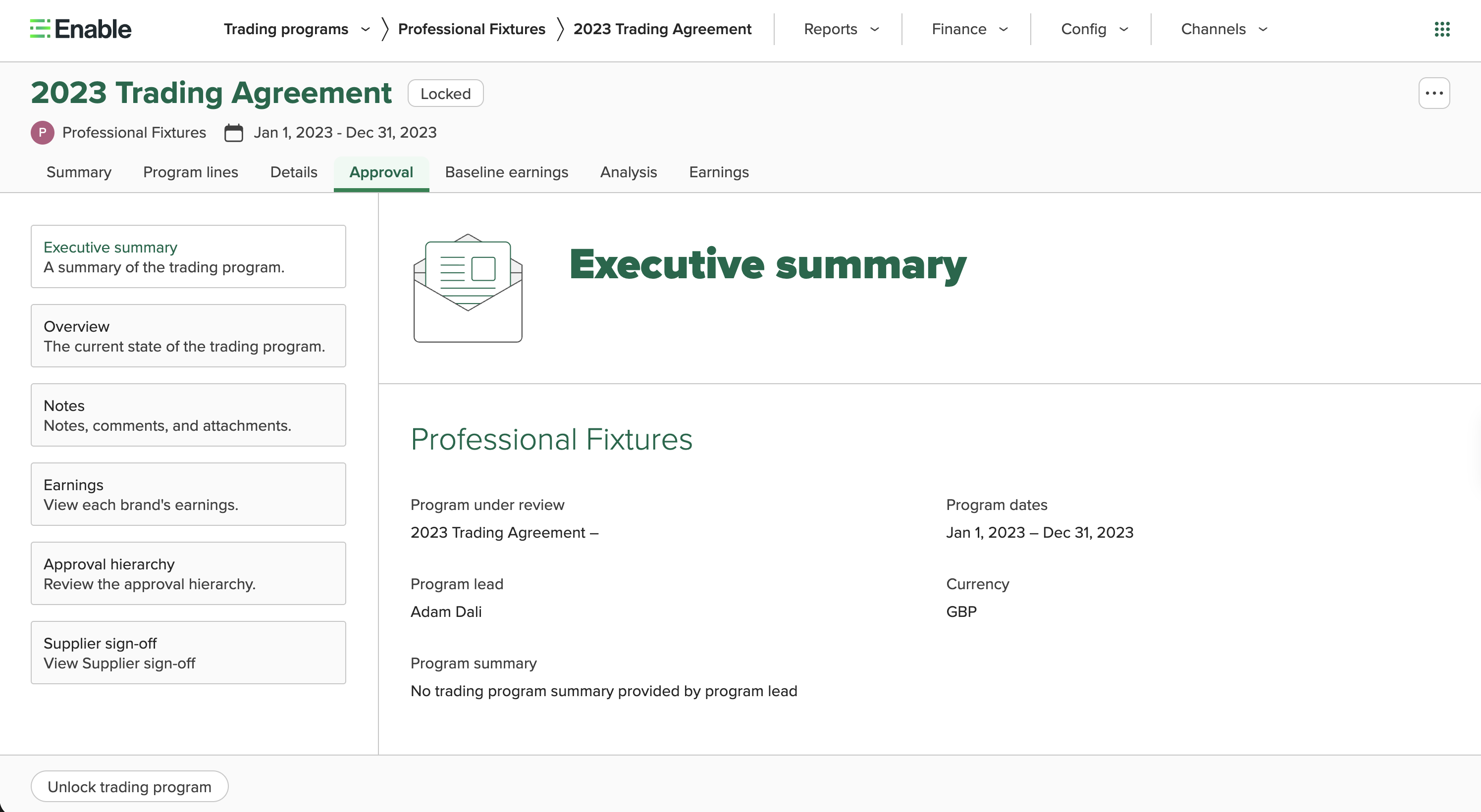
Task: Open the Approval hierarchy sidebar card
Action: [188, 573]
